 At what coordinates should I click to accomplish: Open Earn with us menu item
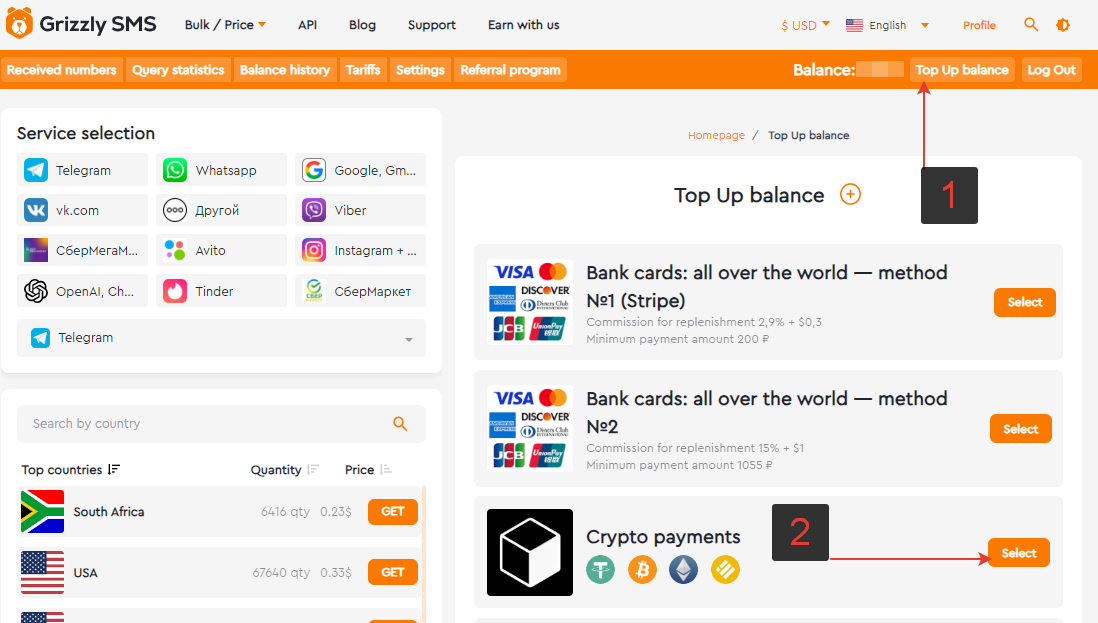(523, 25)
